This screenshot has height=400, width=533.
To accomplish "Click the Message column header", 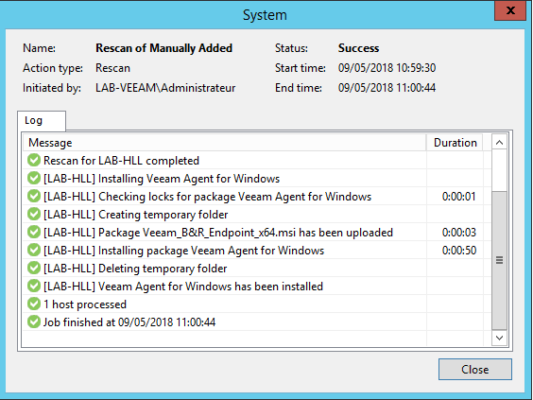I will 224,143.
